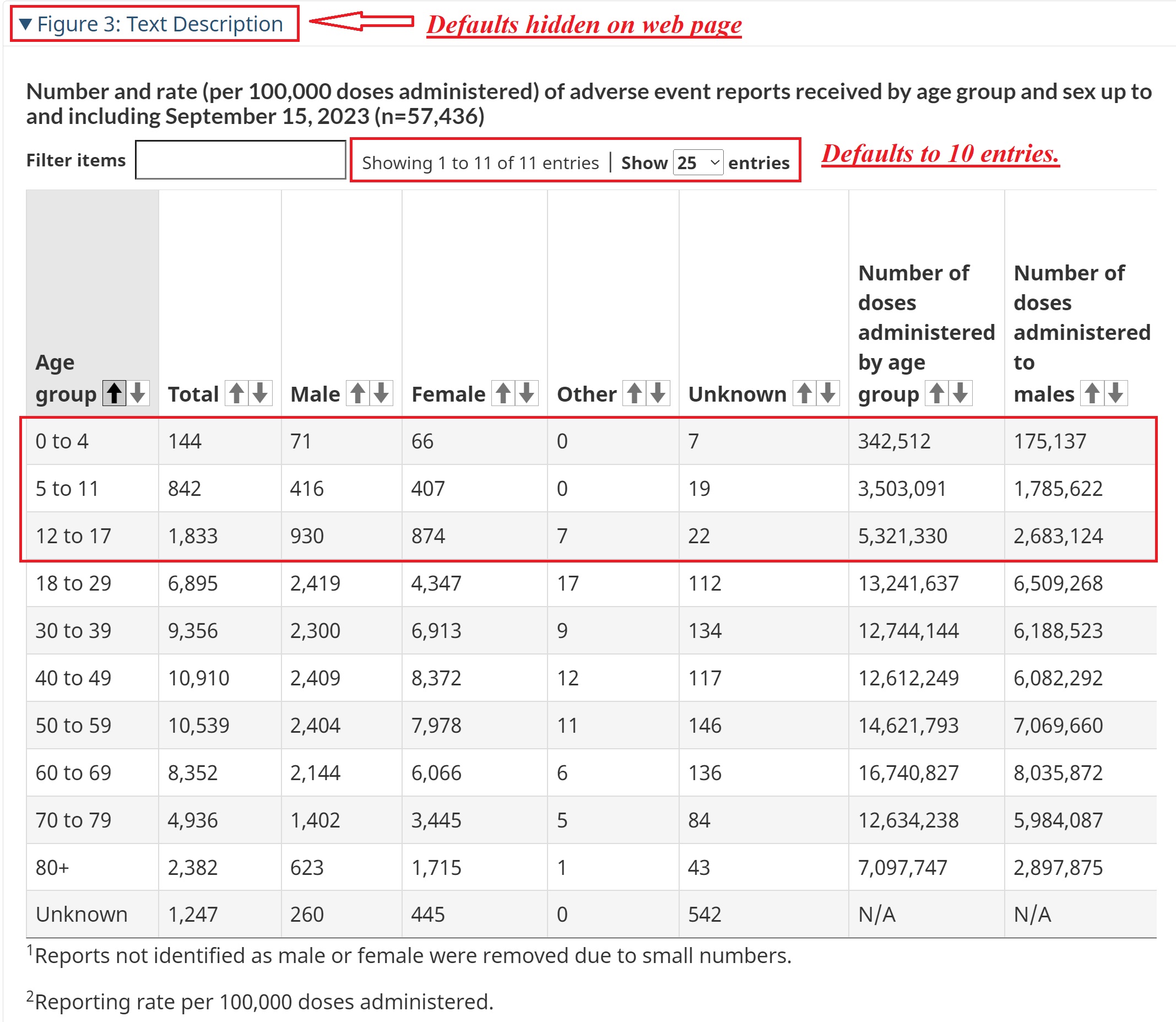
Task: Click total value 10,539
Action: [198, 726]
